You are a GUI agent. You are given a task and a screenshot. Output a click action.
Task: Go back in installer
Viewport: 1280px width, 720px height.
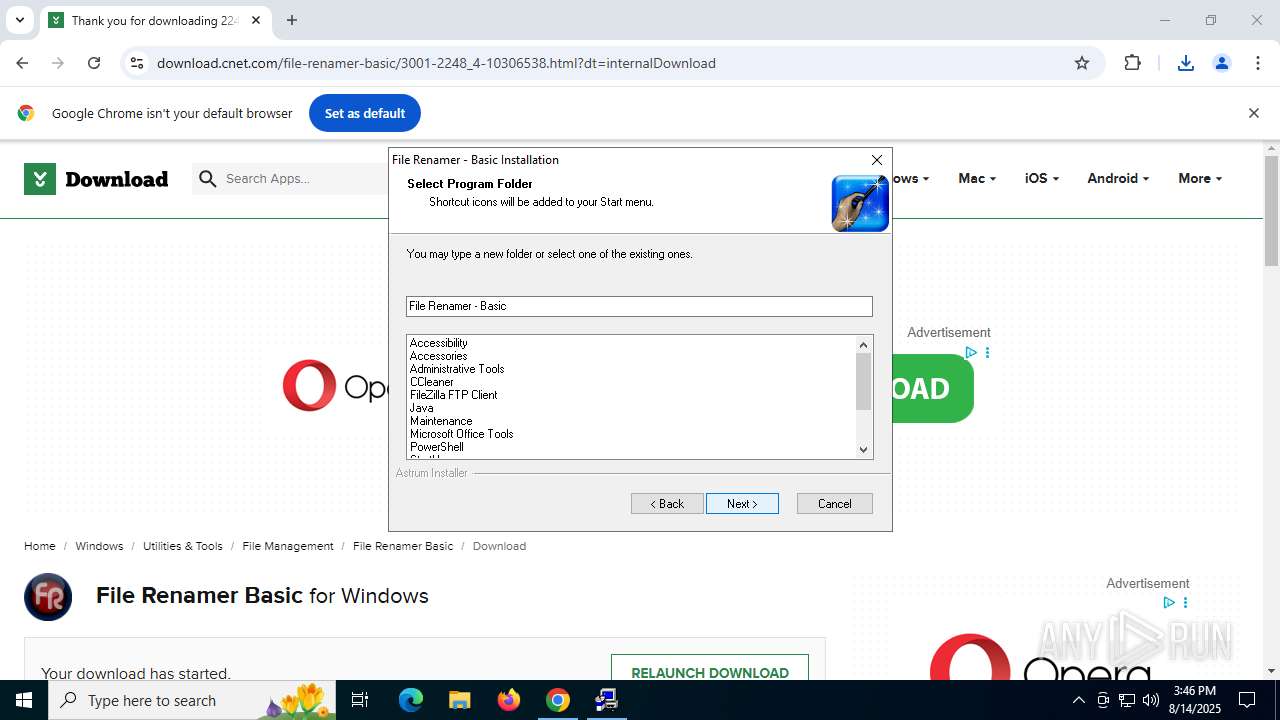coord(667,504)
